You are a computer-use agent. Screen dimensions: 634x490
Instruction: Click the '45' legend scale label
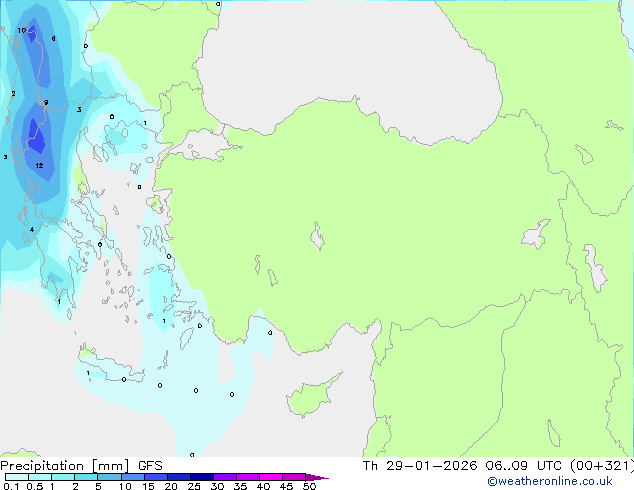[286, 486]
